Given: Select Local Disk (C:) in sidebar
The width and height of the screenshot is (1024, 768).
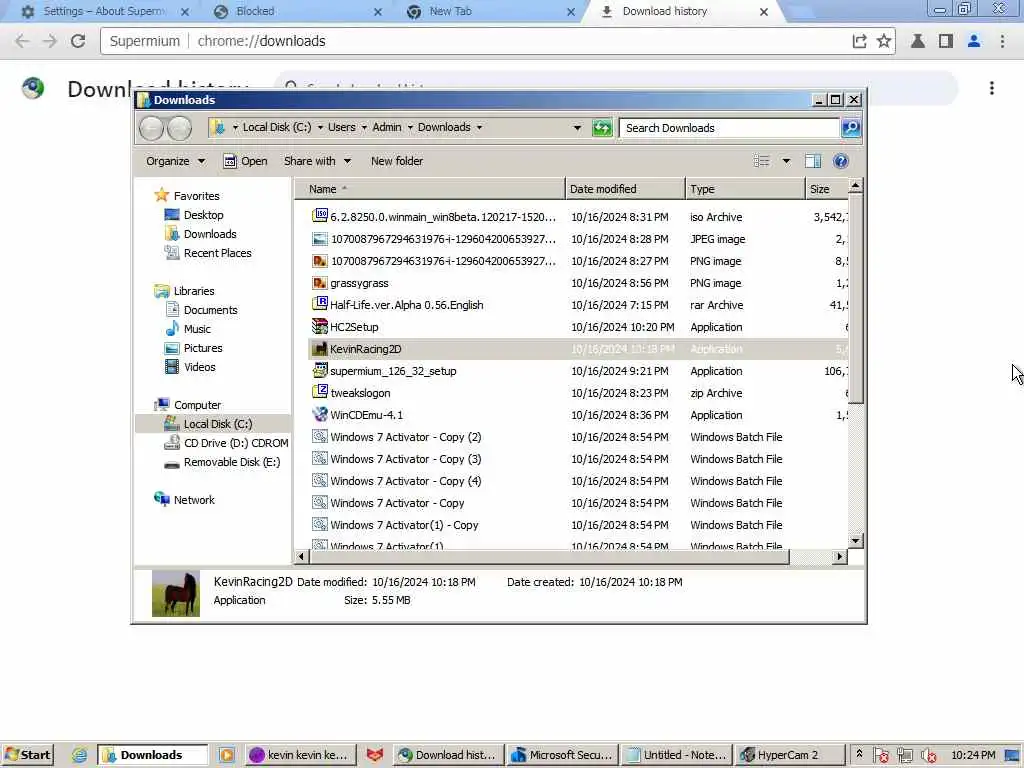Looking at the screenshot, I should 208,424.
